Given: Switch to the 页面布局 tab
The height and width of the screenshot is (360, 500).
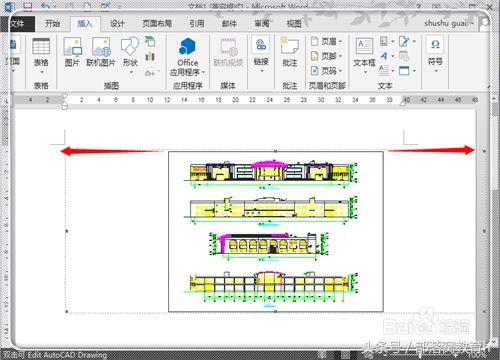Looking at the screenshot, I should 157,24.
